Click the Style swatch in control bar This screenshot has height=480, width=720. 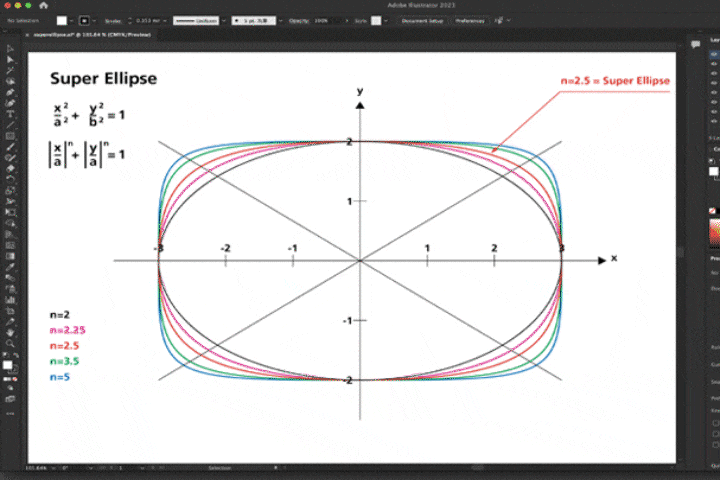click(376, 21)
